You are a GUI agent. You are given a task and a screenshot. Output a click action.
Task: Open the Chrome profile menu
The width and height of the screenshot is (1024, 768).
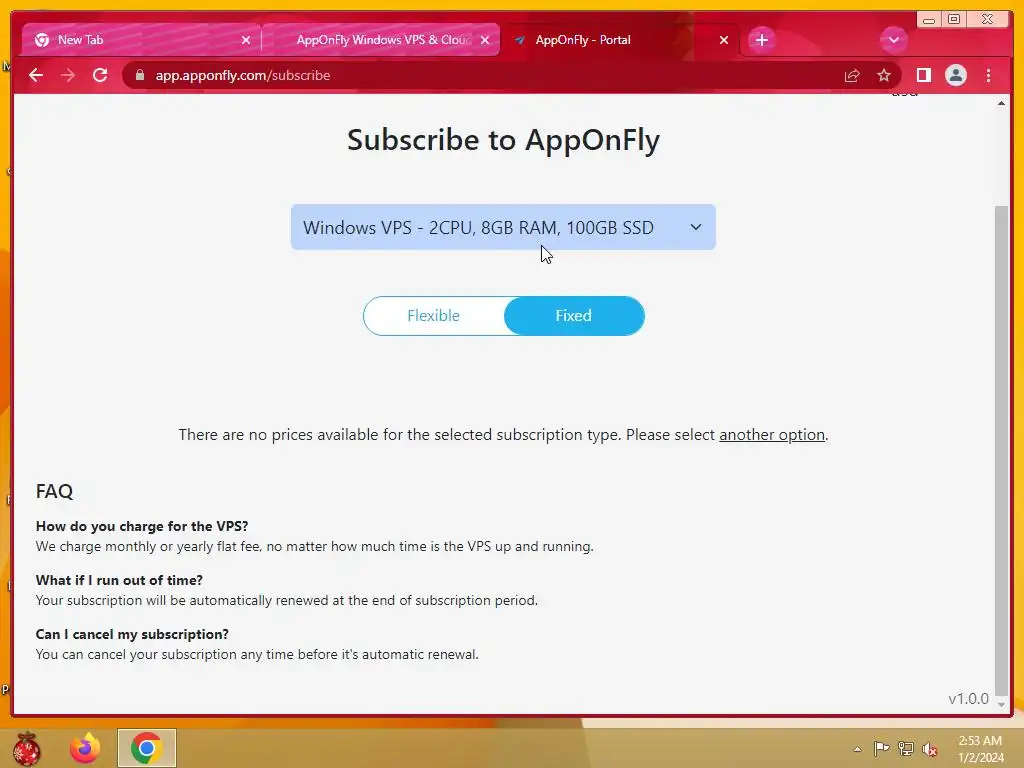(x=955, y=75)
